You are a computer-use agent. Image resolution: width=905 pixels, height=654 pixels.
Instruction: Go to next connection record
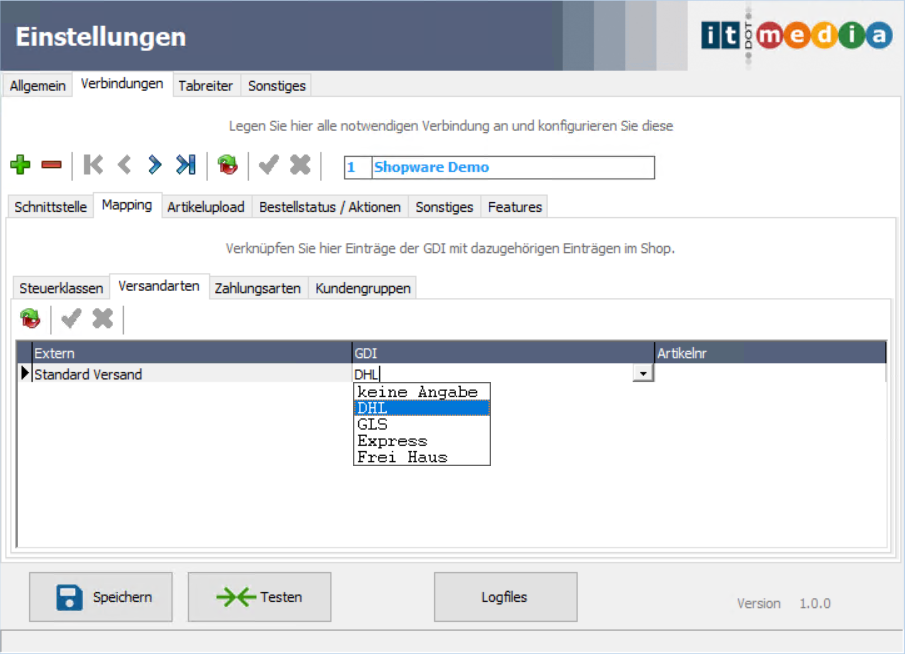(154, 165)
